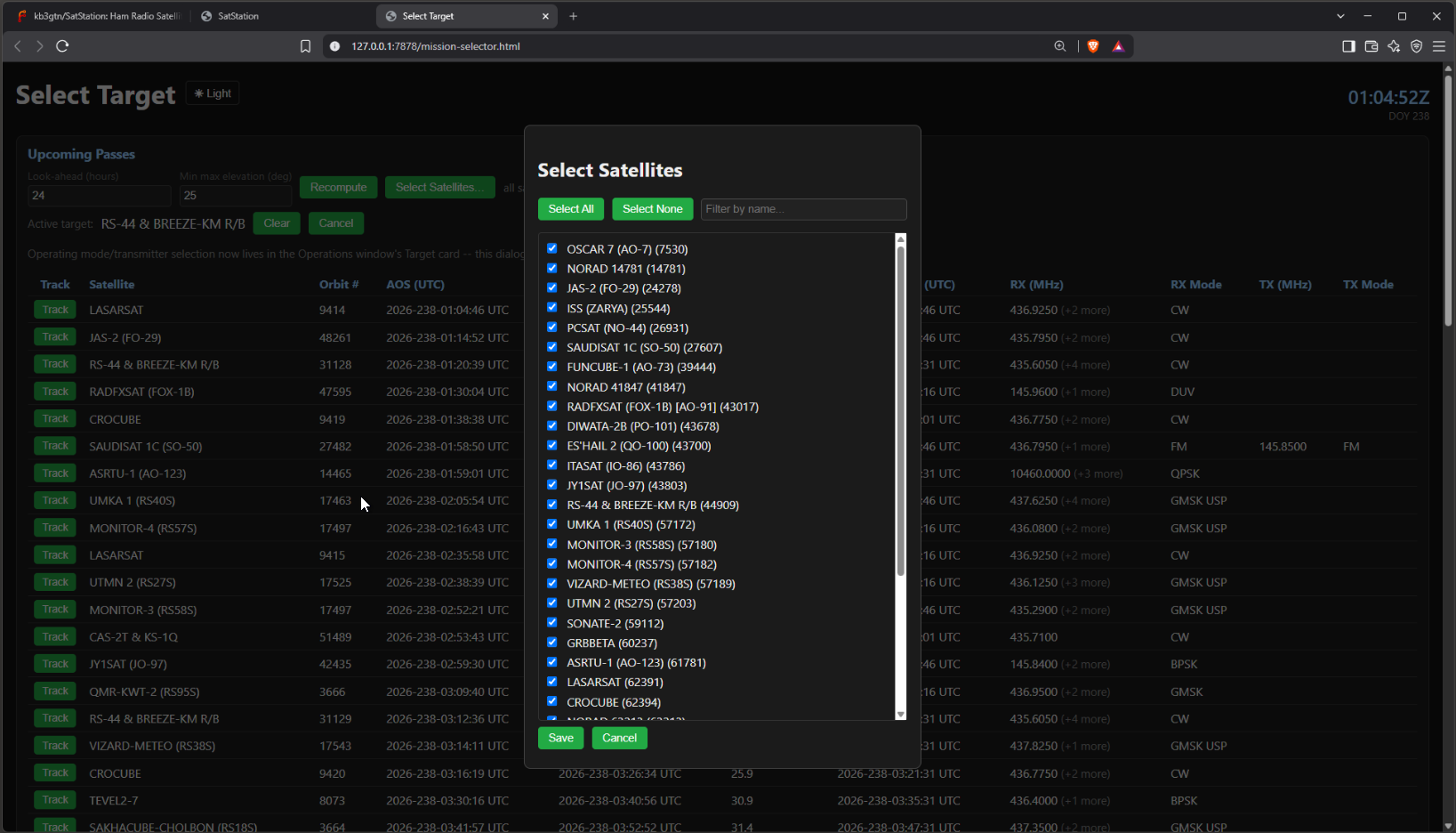The image size is (1456, 833).
Task: Open a new browser tab with plus
Action: [x=573, y=16]
